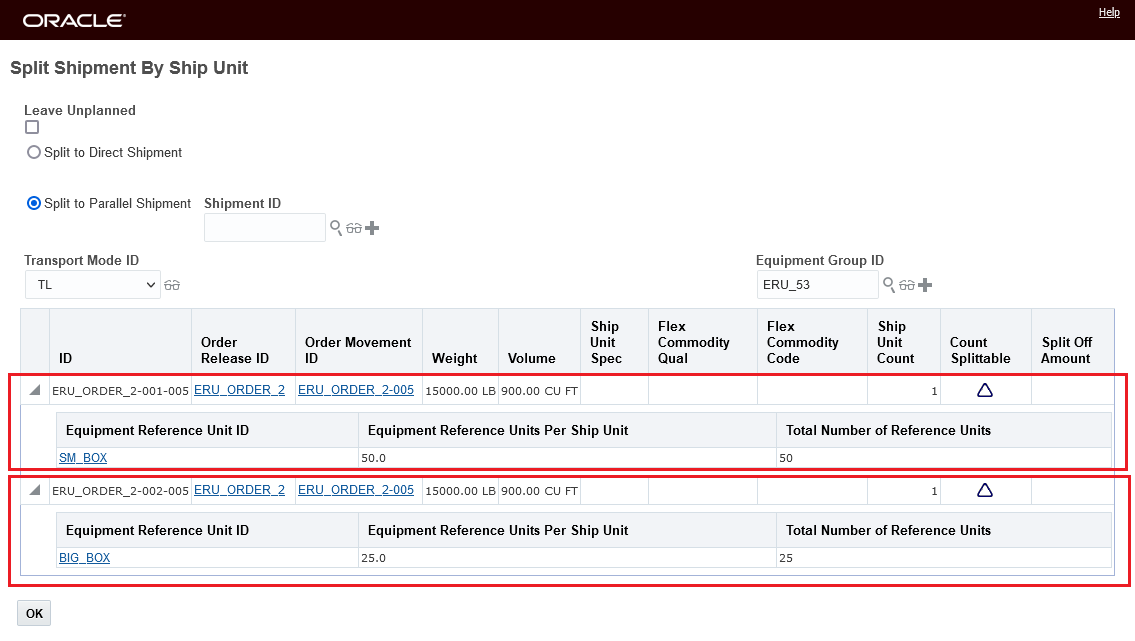Click the ID text ERU_ORDER_2-002-005
1135x641 pixels.
[120, 491]
